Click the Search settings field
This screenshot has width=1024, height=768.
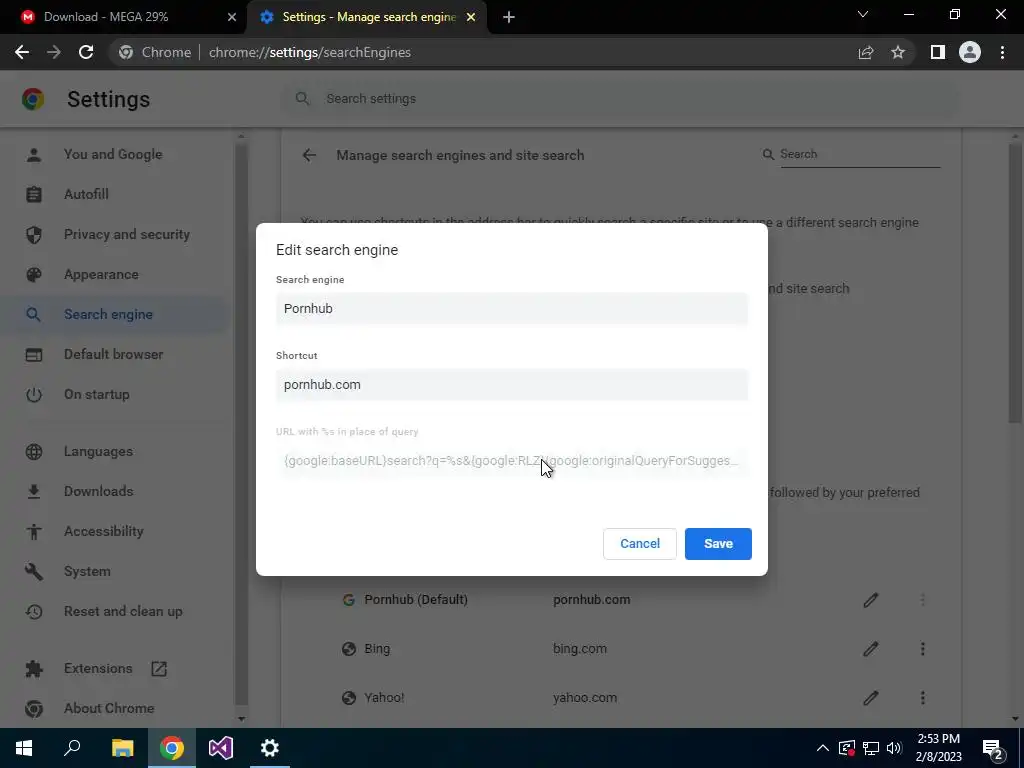click(x=620, y=99)
